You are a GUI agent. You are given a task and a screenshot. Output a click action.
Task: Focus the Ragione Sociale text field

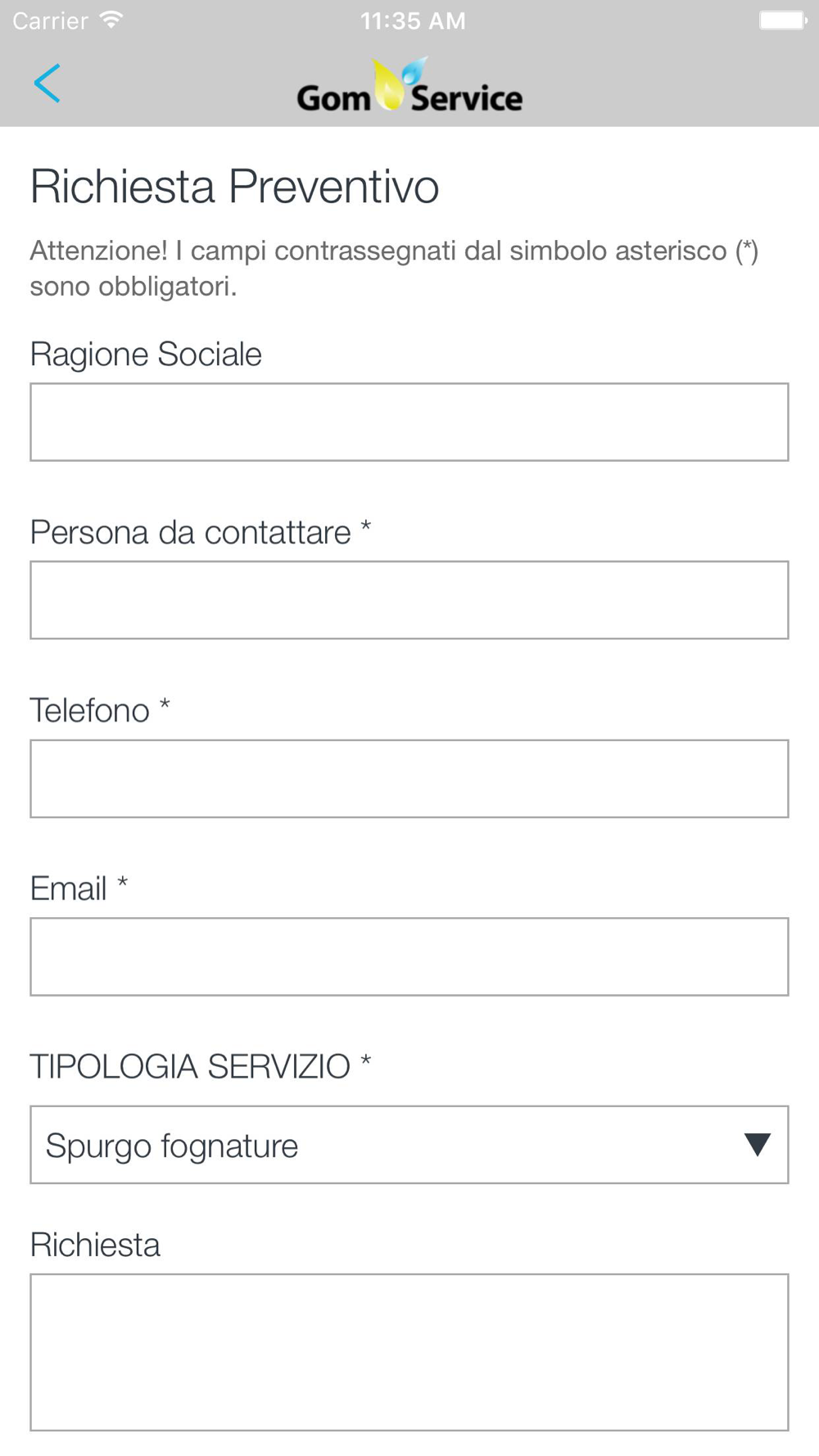click(409, 422)
